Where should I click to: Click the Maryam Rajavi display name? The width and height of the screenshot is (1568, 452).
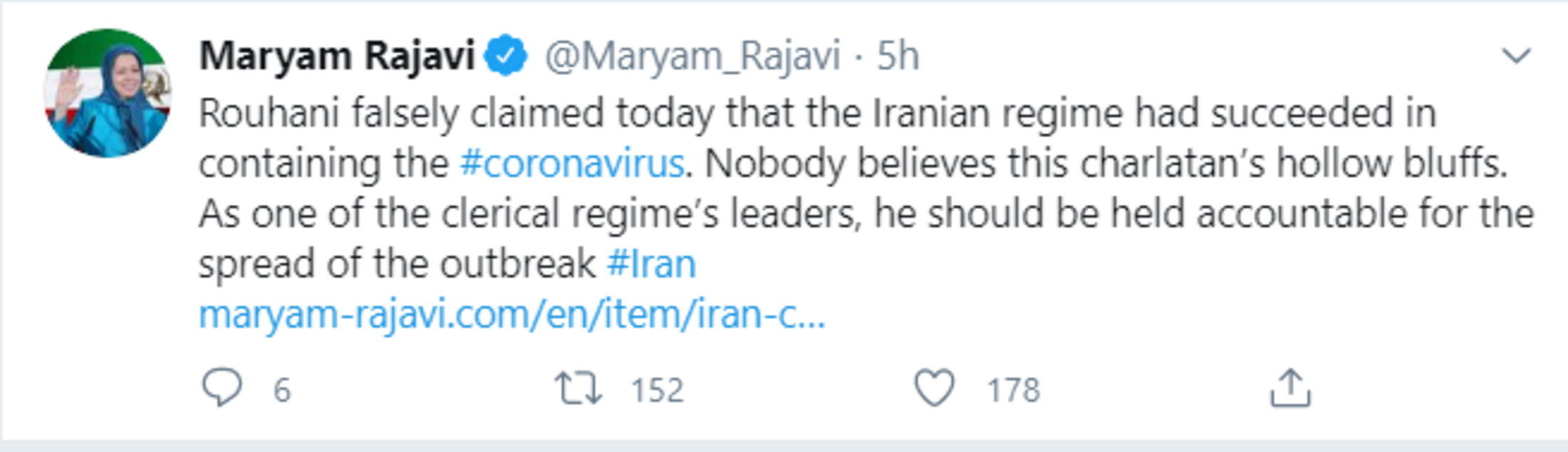point(336,56)
